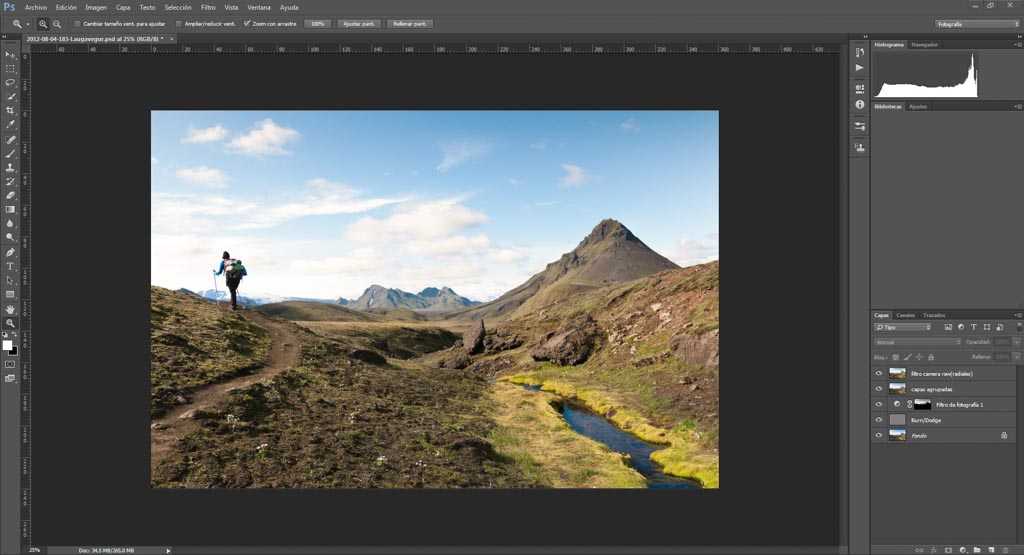1024x555 pixels.
Task: Select the Lasso tool
Action: [x=10, y=83]
